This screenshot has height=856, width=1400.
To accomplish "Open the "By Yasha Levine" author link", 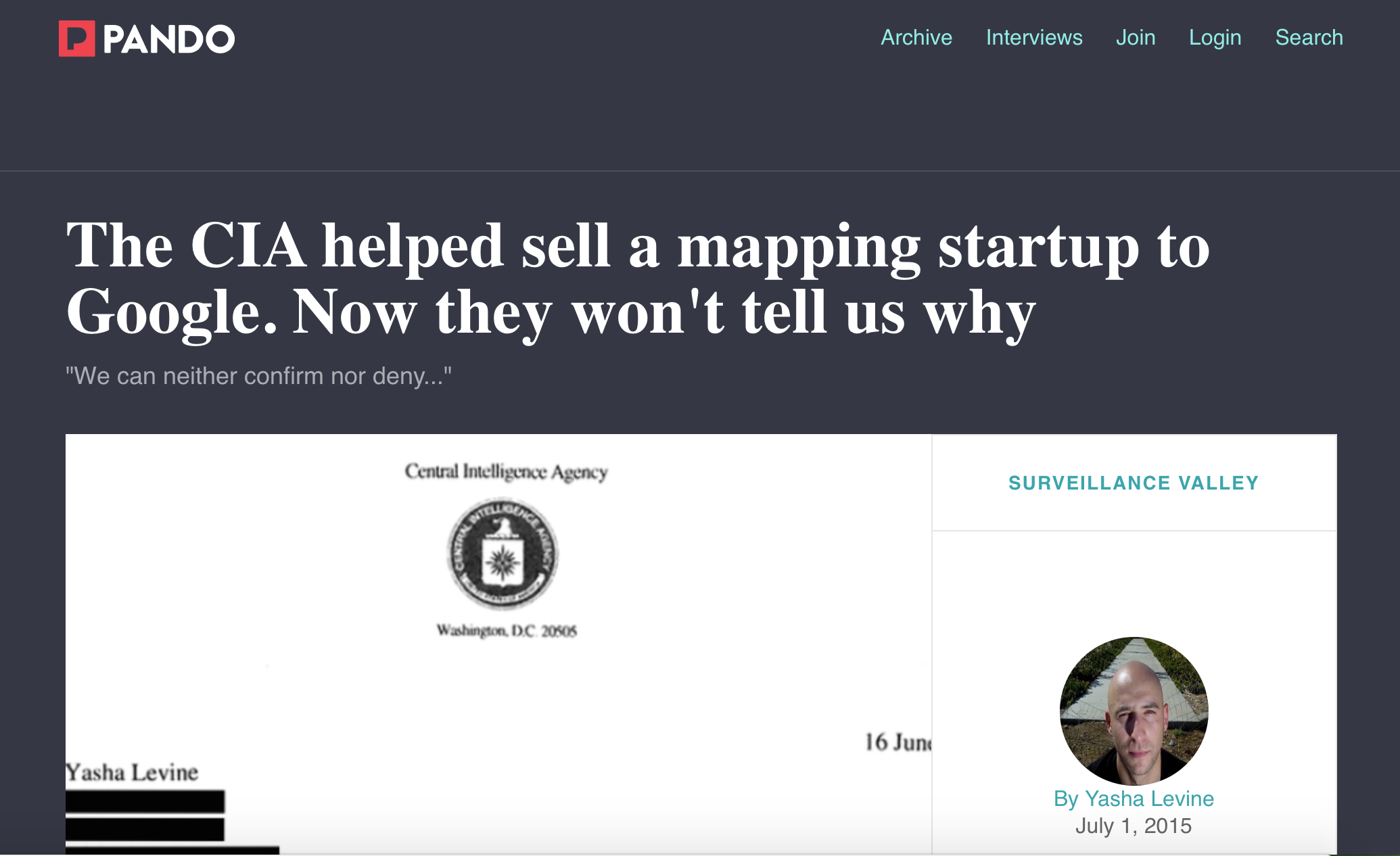I will [1134, 799].
